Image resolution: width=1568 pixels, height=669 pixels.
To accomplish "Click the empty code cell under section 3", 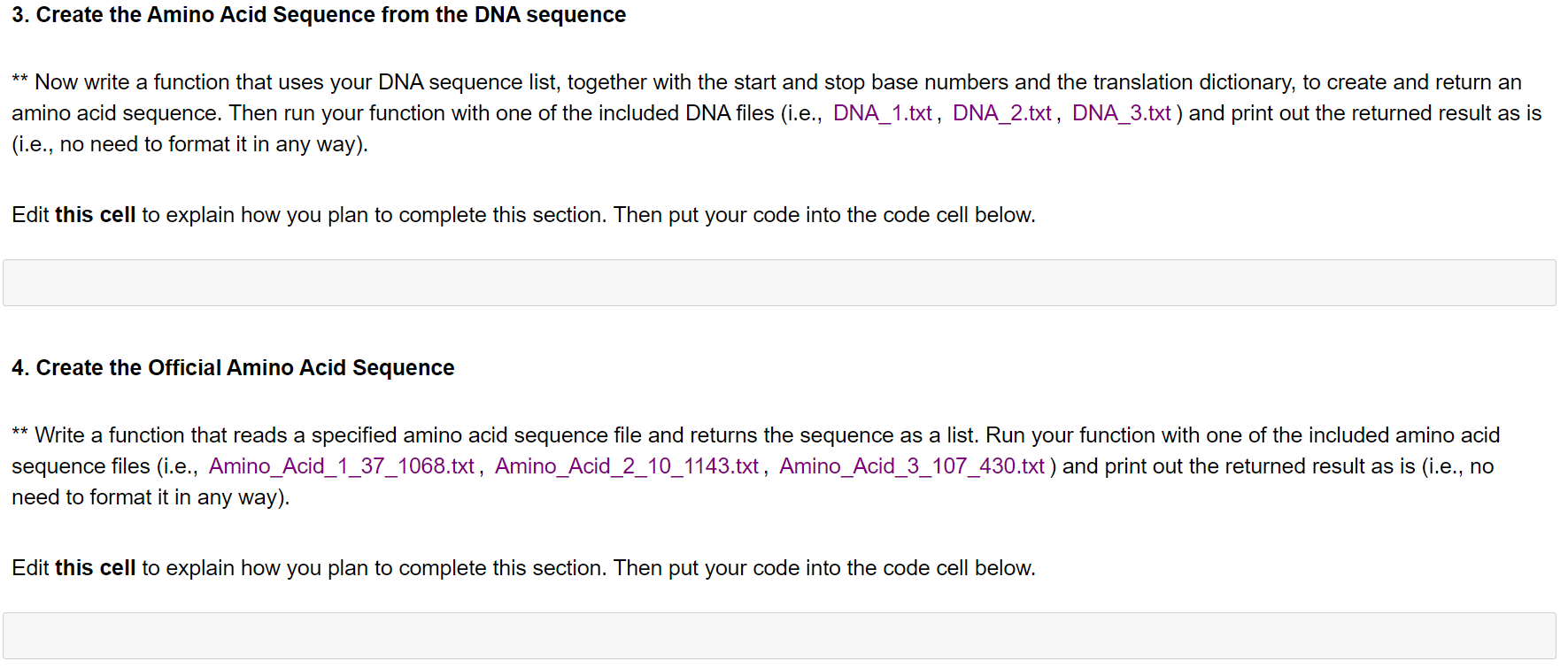I will [779, 283].
